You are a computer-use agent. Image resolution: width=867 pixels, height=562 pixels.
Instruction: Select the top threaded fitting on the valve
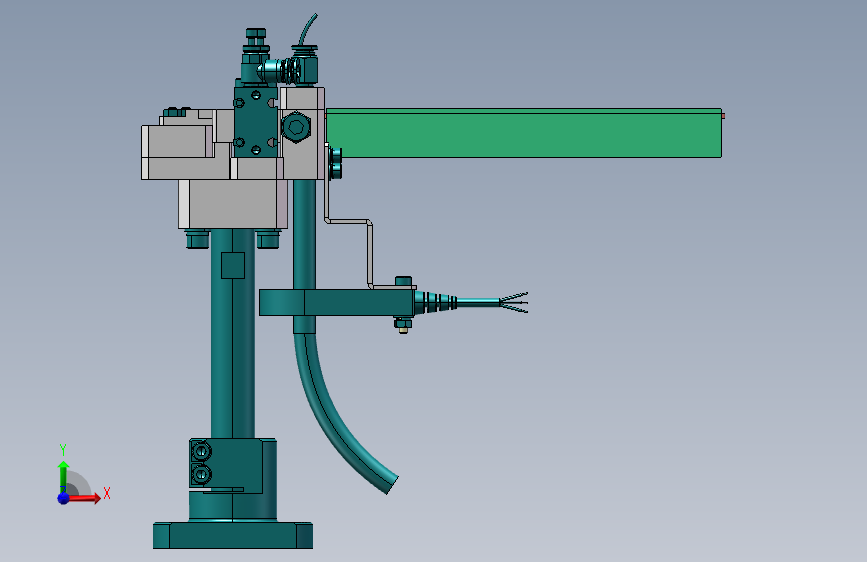[x=255, y=39]
